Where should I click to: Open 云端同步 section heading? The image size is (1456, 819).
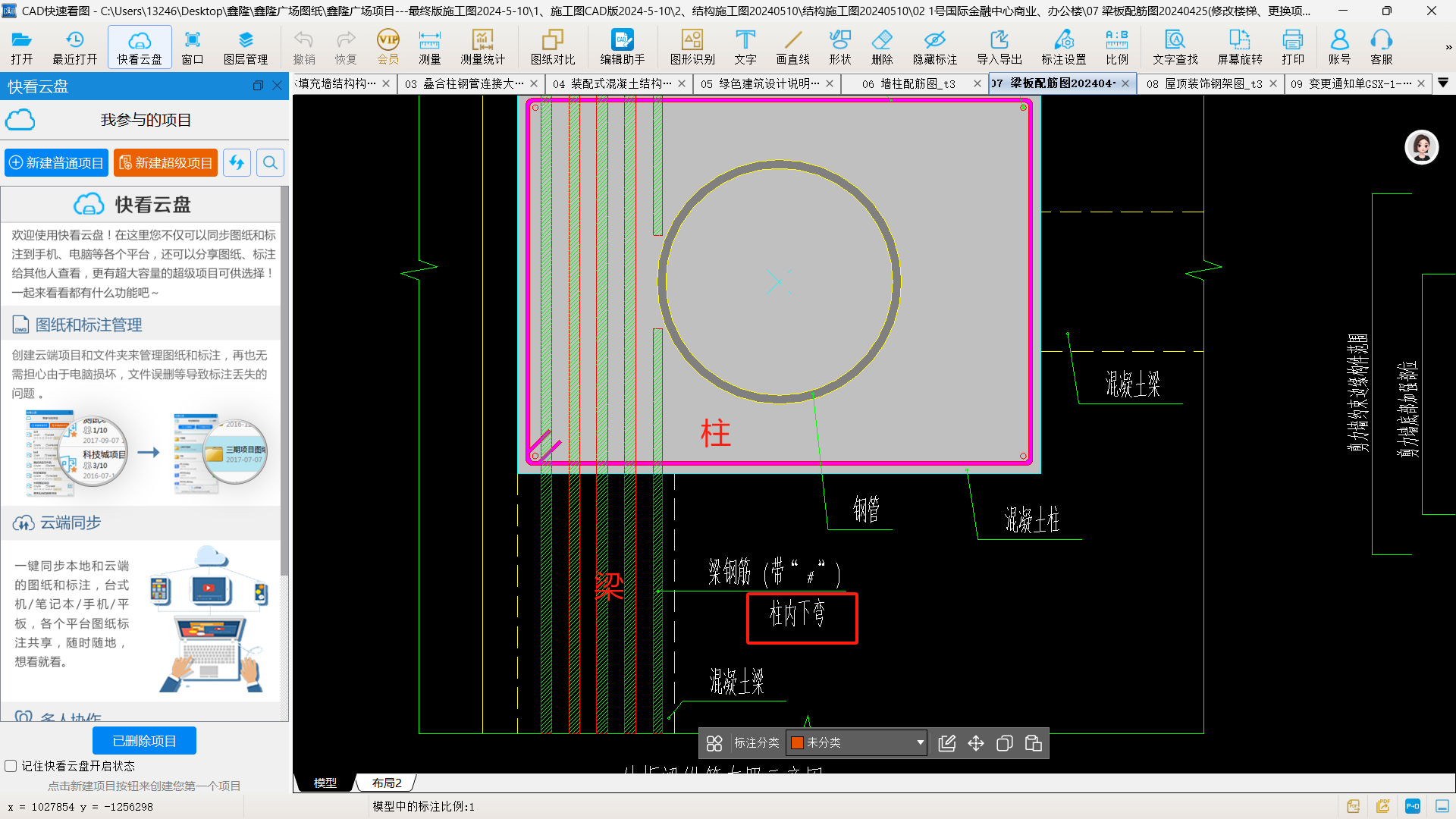[70, 523]
